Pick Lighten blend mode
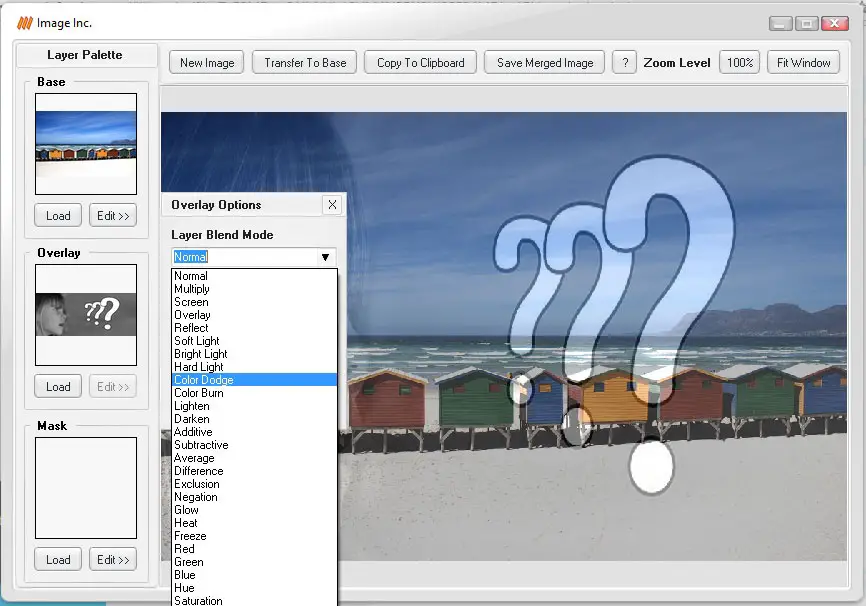The width and height of the screenshot is (866, 606). 254,406
